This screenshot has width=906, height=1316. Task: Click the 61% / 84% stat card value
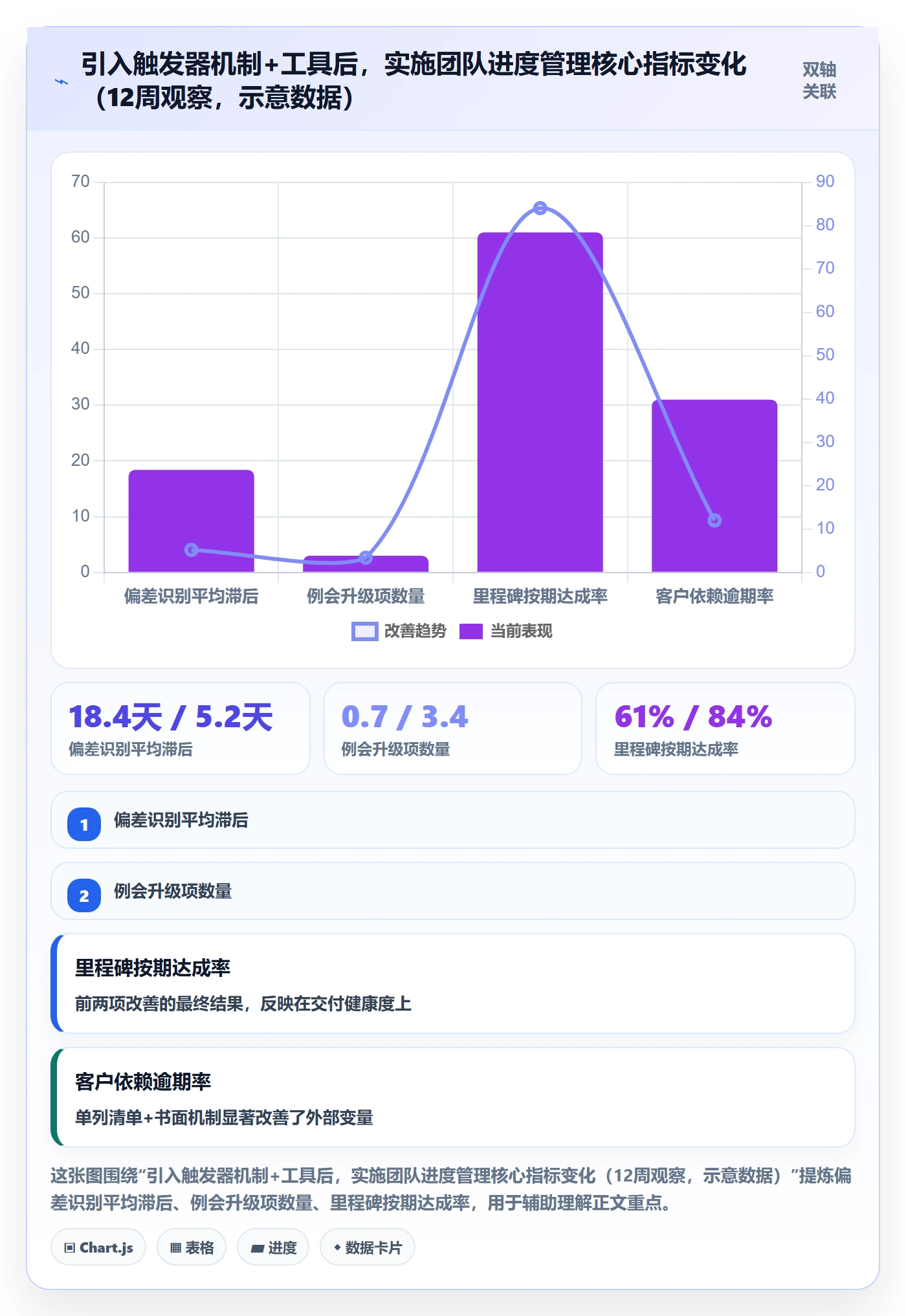click(x=693, y=717)
